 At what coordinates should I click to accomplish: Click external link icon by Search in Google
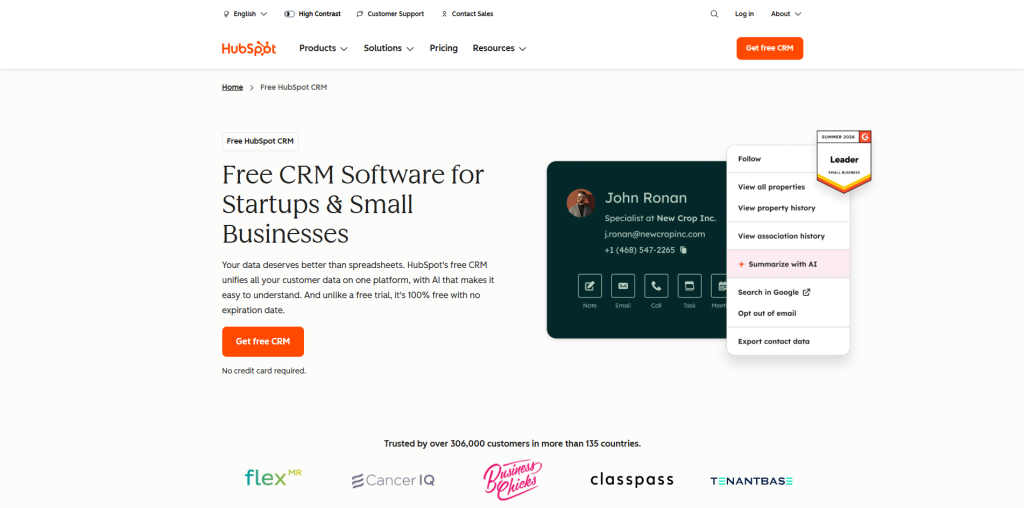(807, 293)
